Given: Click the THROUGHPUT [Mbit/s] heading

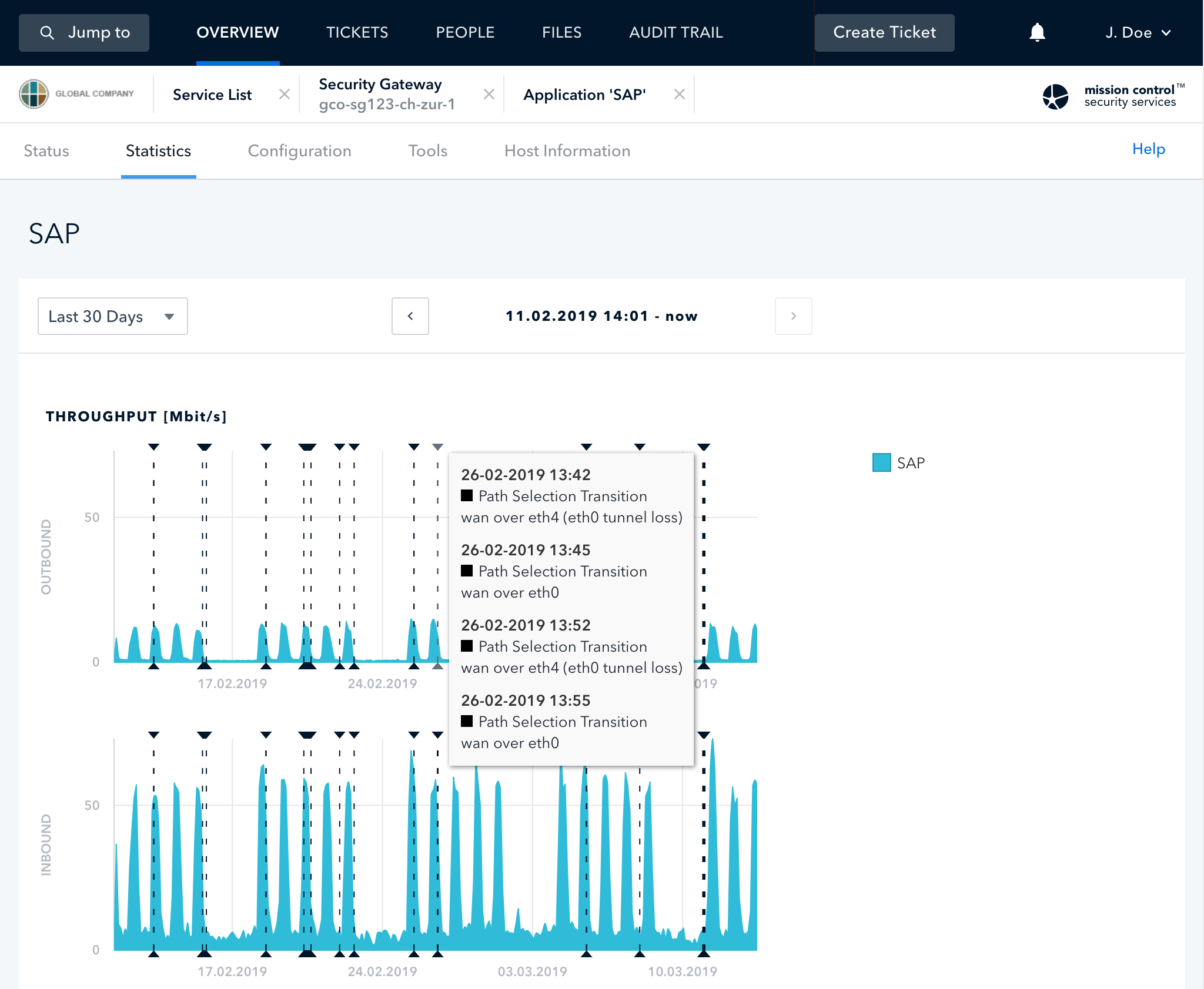Looking at the screenshot, I should (x=136, y=417).
